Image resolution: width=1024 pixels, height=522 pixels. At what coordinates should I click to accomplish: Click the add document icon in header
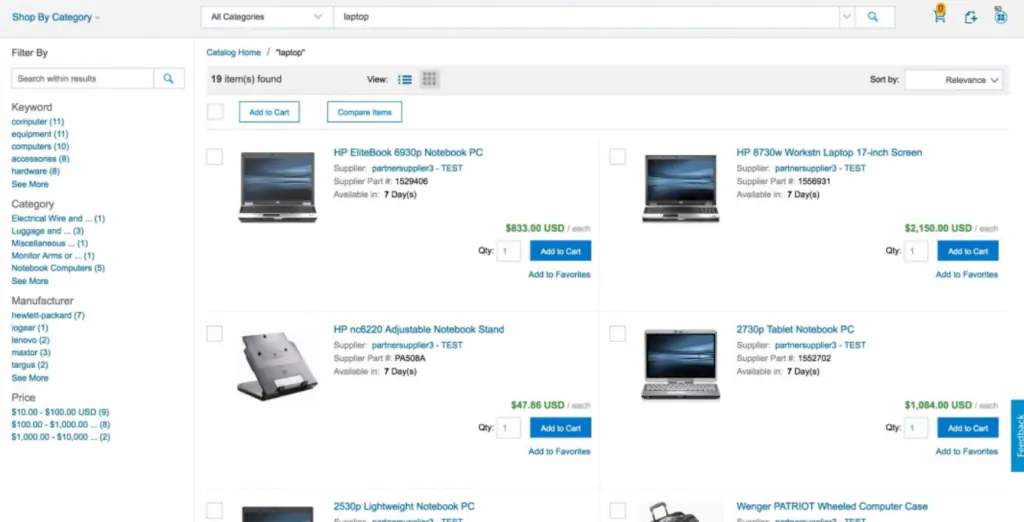(x=970, y=18)
